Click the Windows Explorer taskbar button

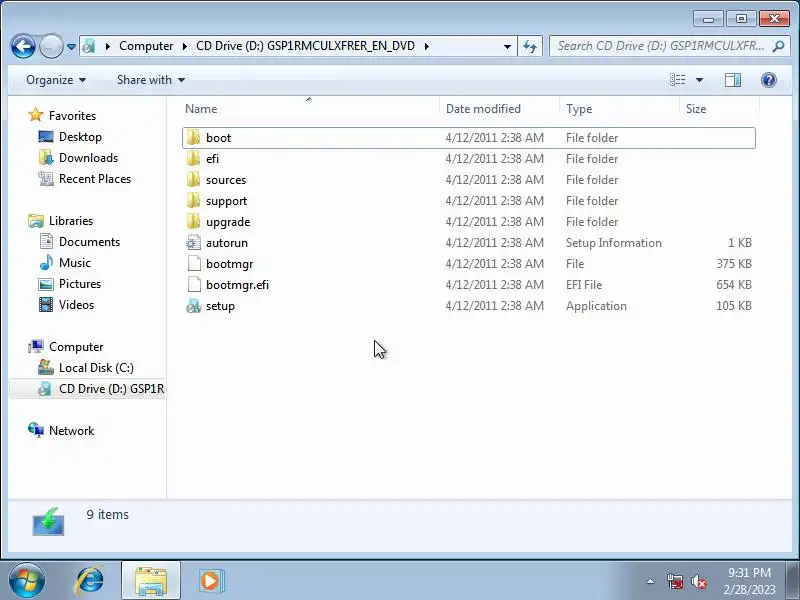point(151,581)
